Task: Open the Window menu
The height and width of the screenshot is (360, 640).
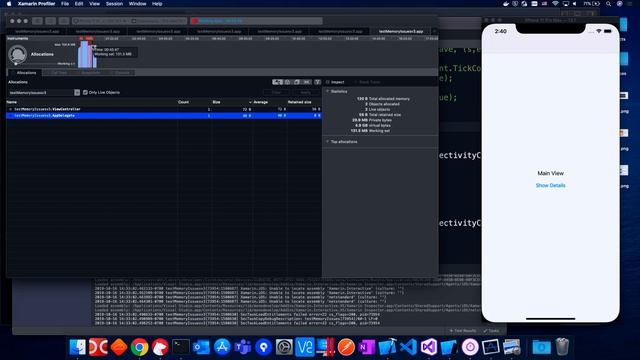Action: coord(137,4)
